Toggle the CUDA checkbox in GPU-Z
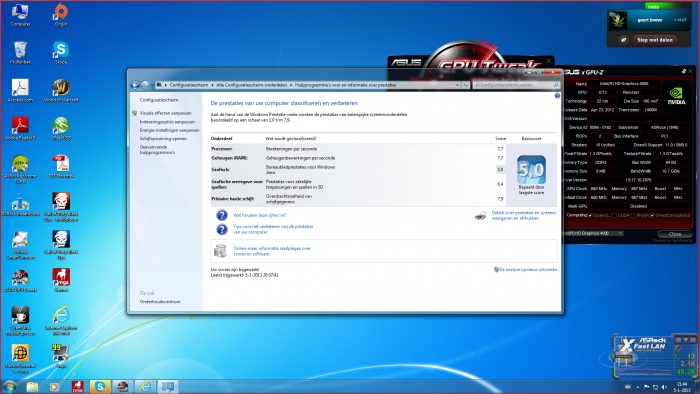This screenshot has height=394, width=700. (614, 215)
